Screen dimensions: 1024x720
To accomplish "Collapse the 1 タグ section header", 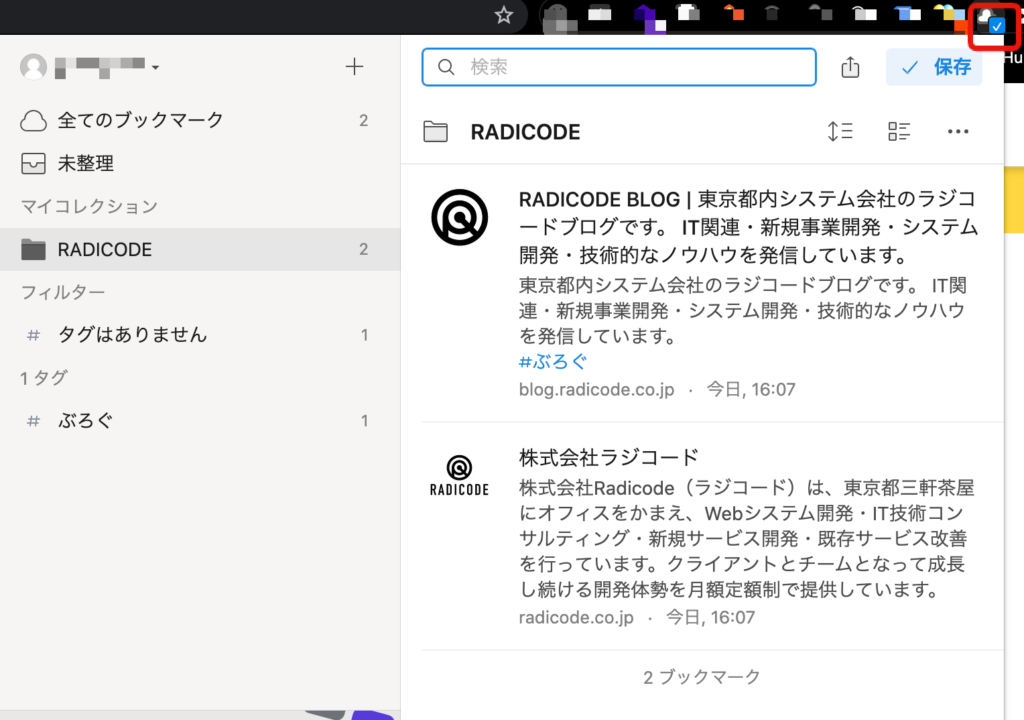I will (x=44, y=378).
